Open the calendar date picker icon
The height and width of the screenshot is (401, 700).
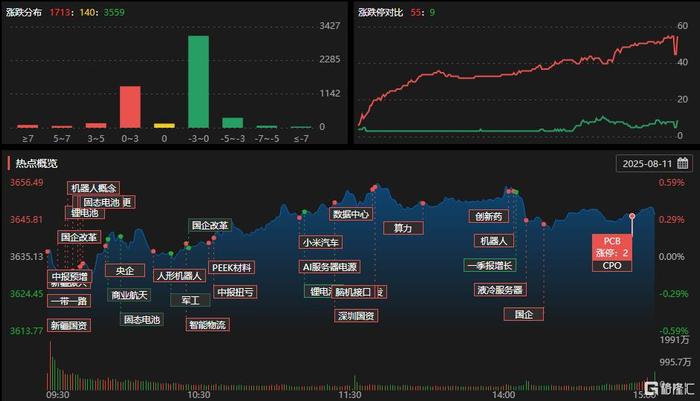pos(682,163)
